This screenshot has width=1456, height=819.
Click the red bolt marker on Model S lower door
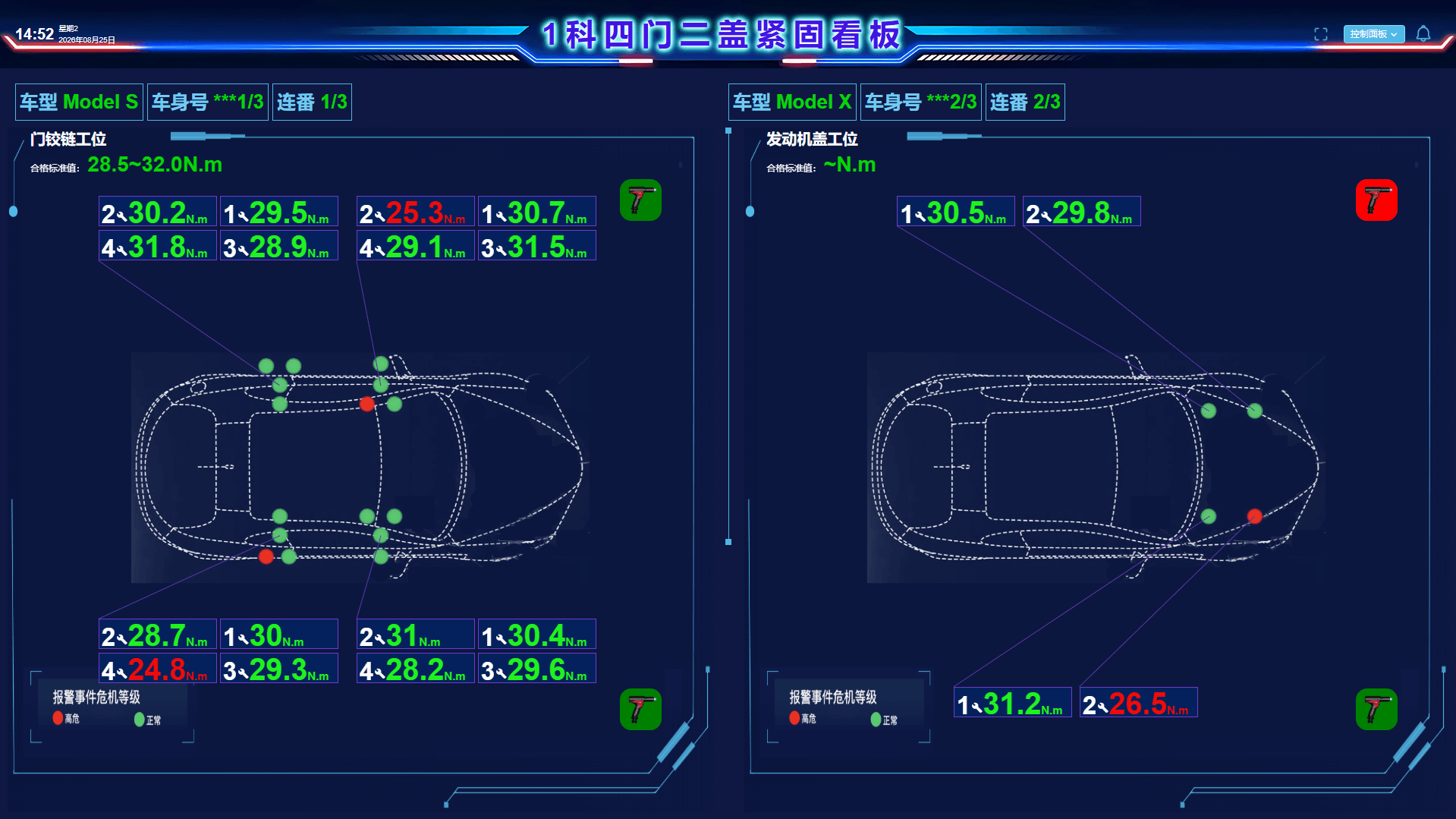pos(266,556)
